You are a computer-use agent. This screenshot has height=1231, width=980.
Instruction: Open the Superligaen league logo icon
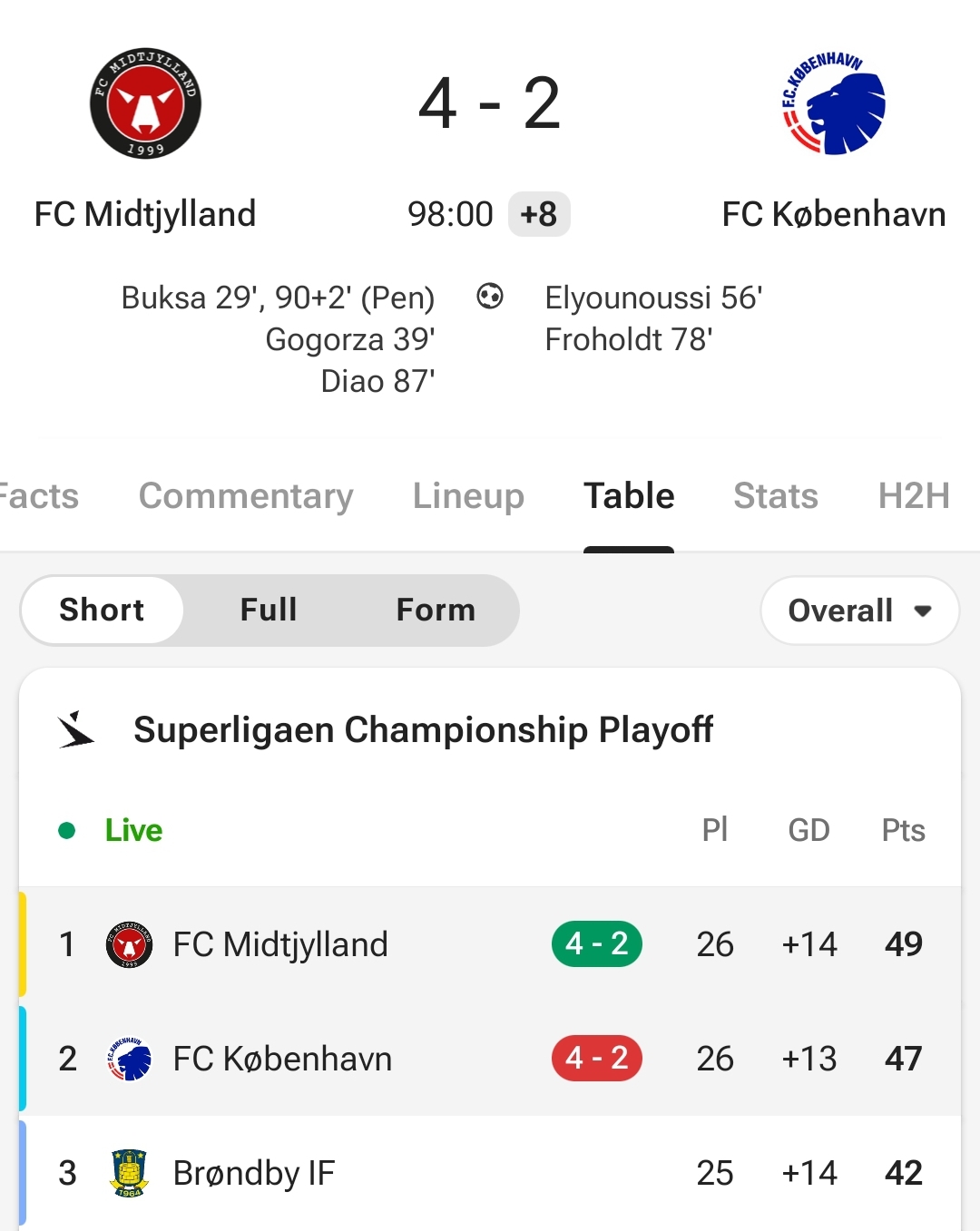(x=76, y=729)
